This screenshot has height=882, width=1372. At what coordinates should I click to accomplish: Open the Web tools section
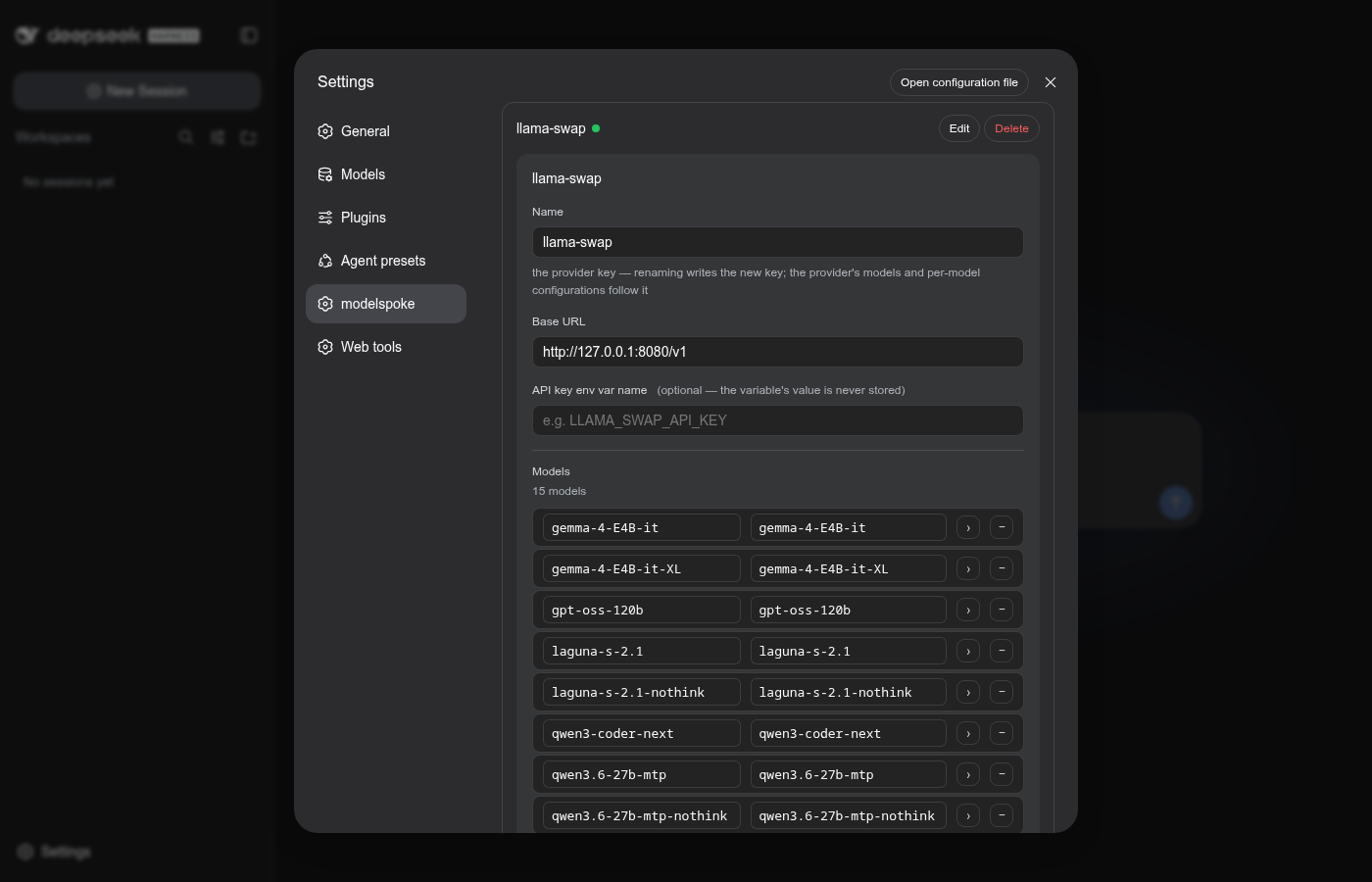[386, 347]
